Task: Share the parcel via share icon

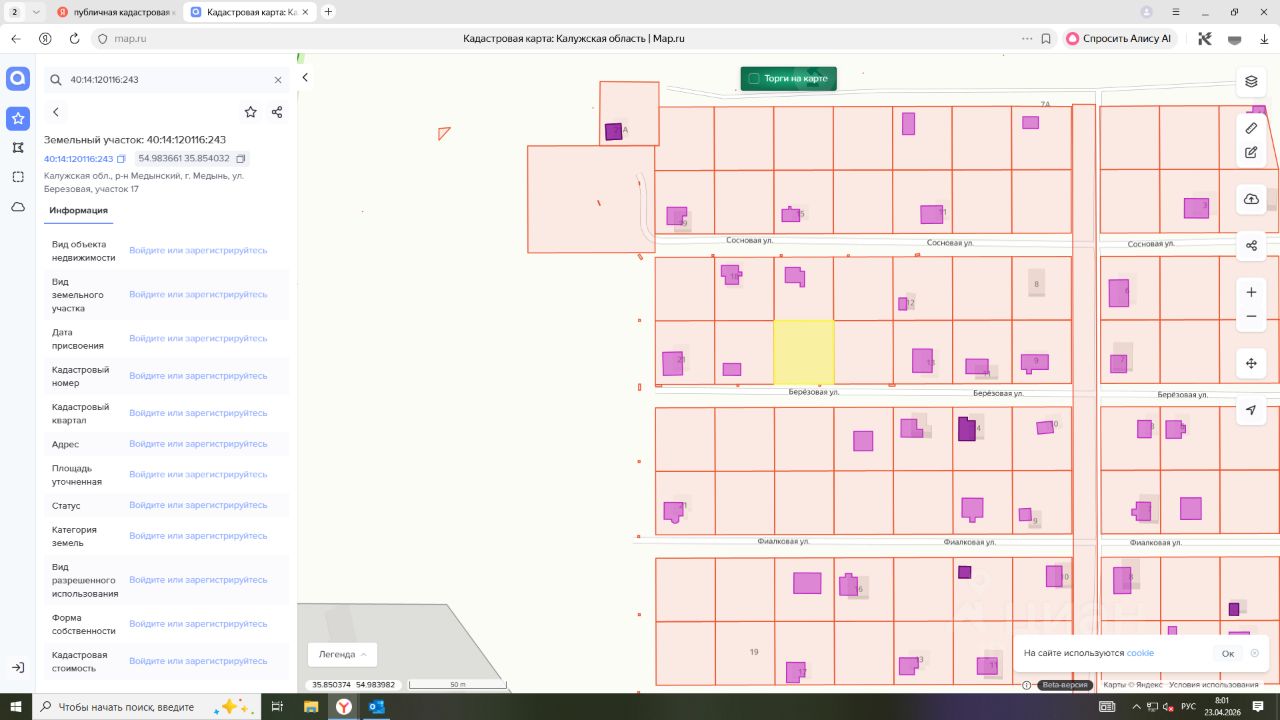Action: 277,112
